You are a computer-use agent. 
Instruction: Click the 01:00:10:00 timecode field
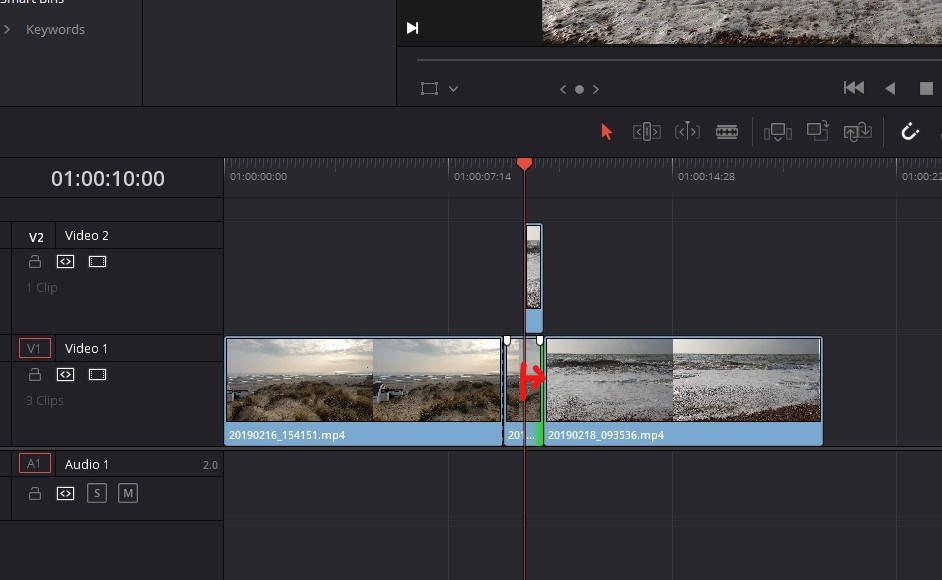(108, 179)
